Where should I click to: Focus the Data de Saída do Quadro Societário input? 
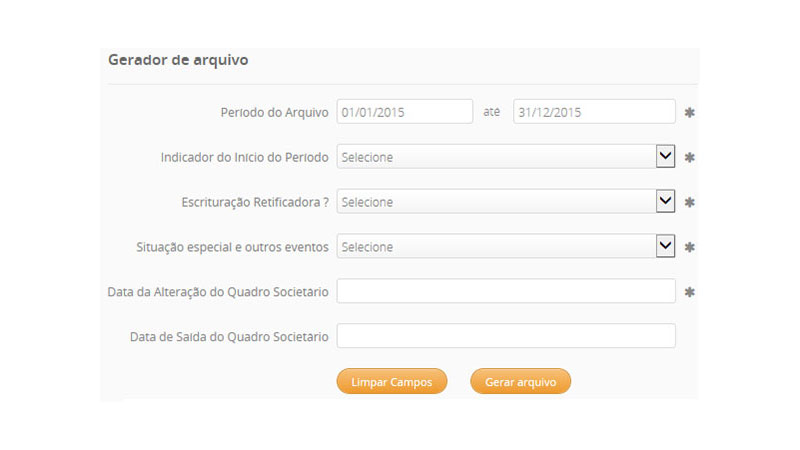point(506,336)
